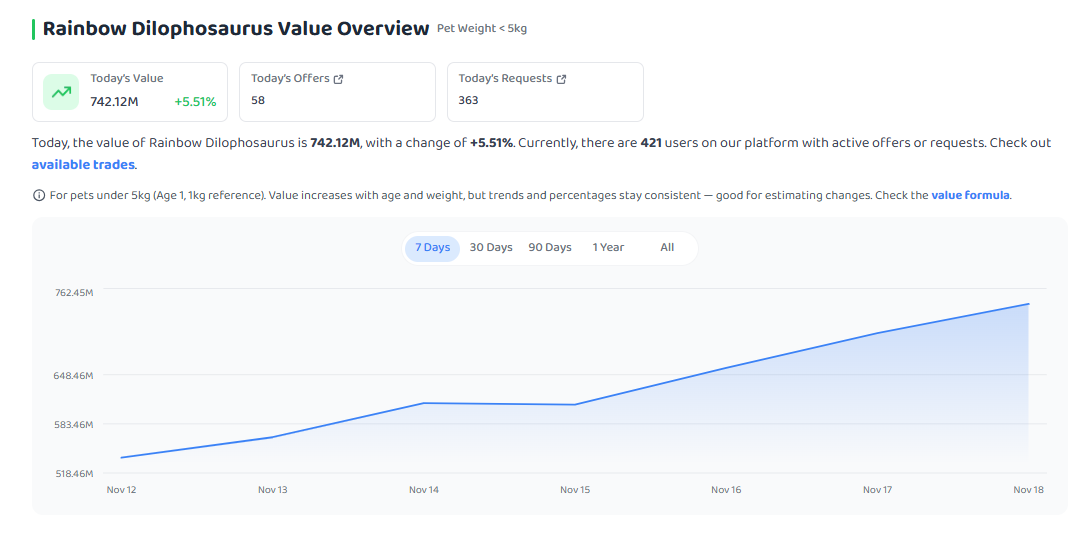
Task: Click the 583.46M y-axis label
Action: [73, 425]
